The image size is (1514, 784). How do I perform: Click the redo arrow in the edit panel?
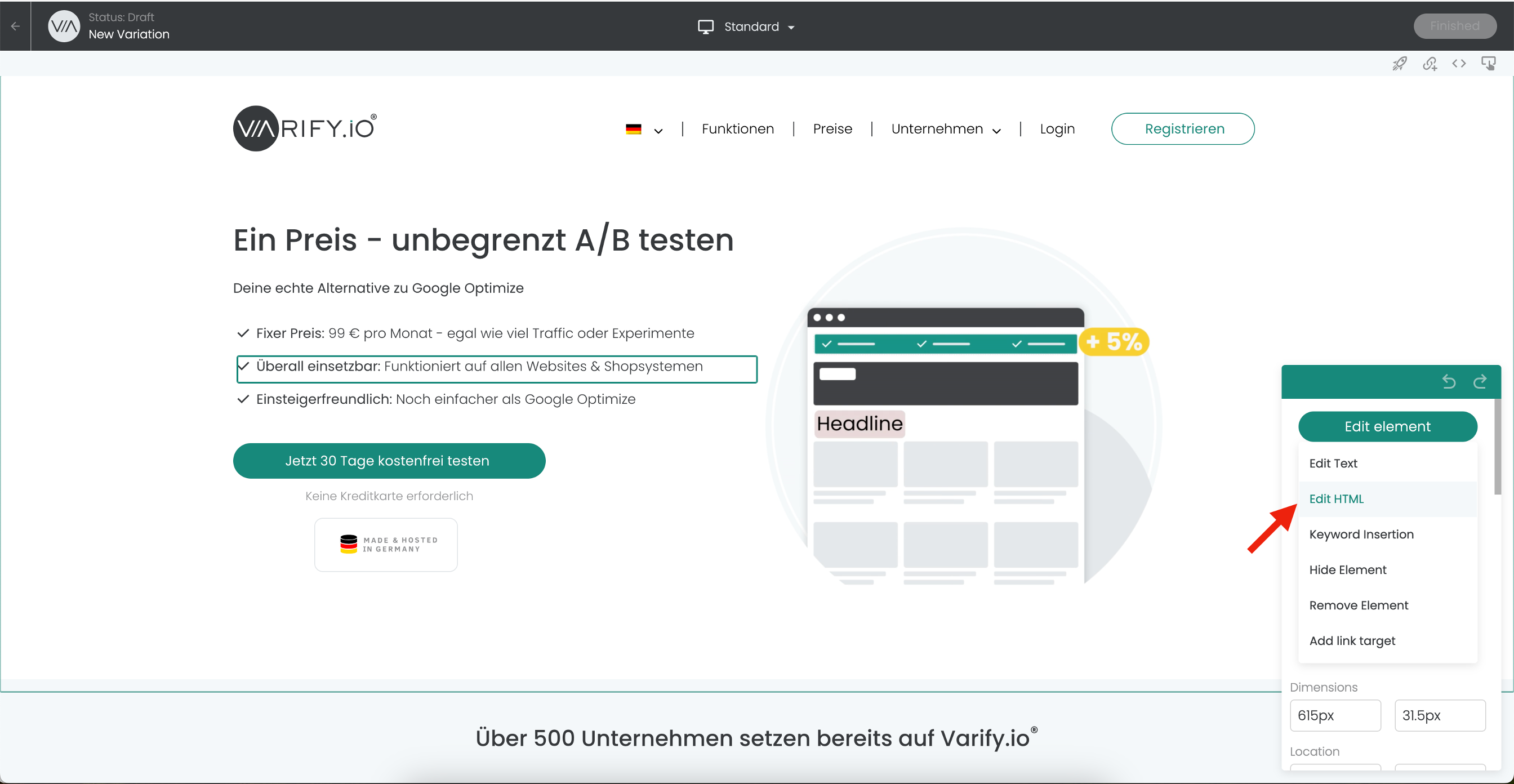pyautogui.click(x=1479, y=381)
